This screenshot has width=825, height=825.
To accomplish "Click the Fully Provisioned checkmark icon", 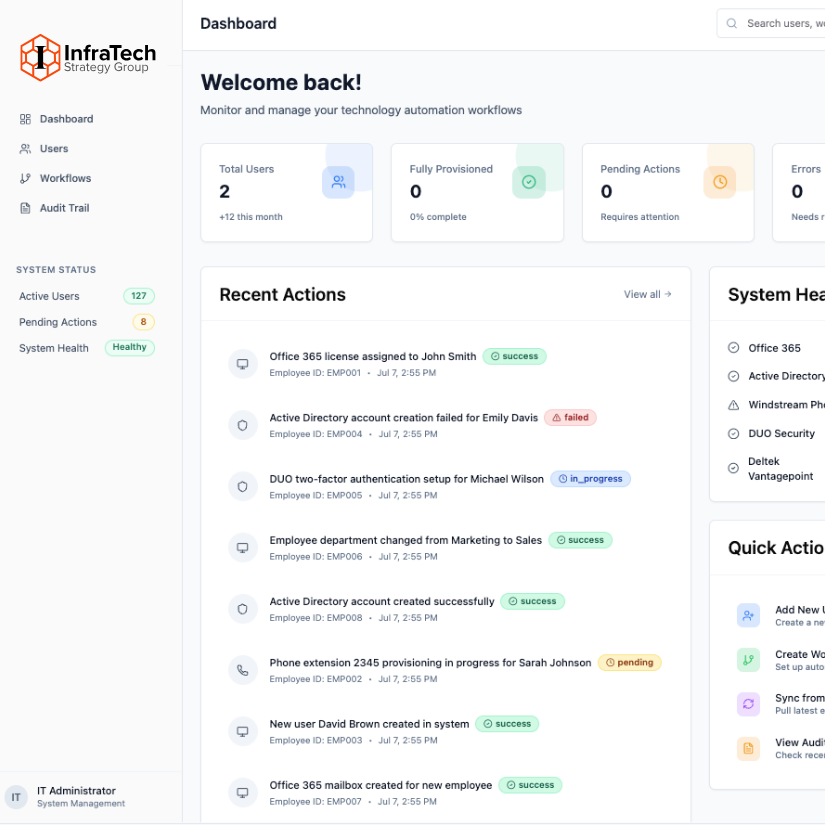I will point(529,182).
